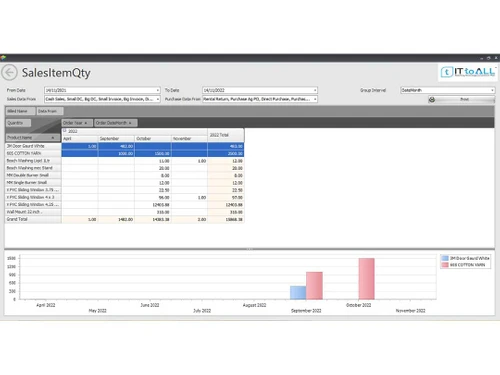Open the From Date dropdown
The image size is (500, 375).
click(x=158, y=90)
